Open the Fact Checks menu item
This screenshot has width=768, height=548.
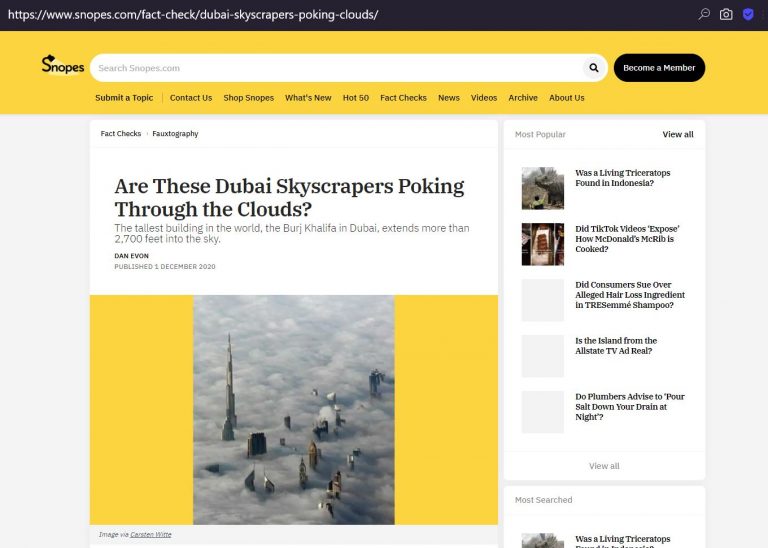pos(403,97)
